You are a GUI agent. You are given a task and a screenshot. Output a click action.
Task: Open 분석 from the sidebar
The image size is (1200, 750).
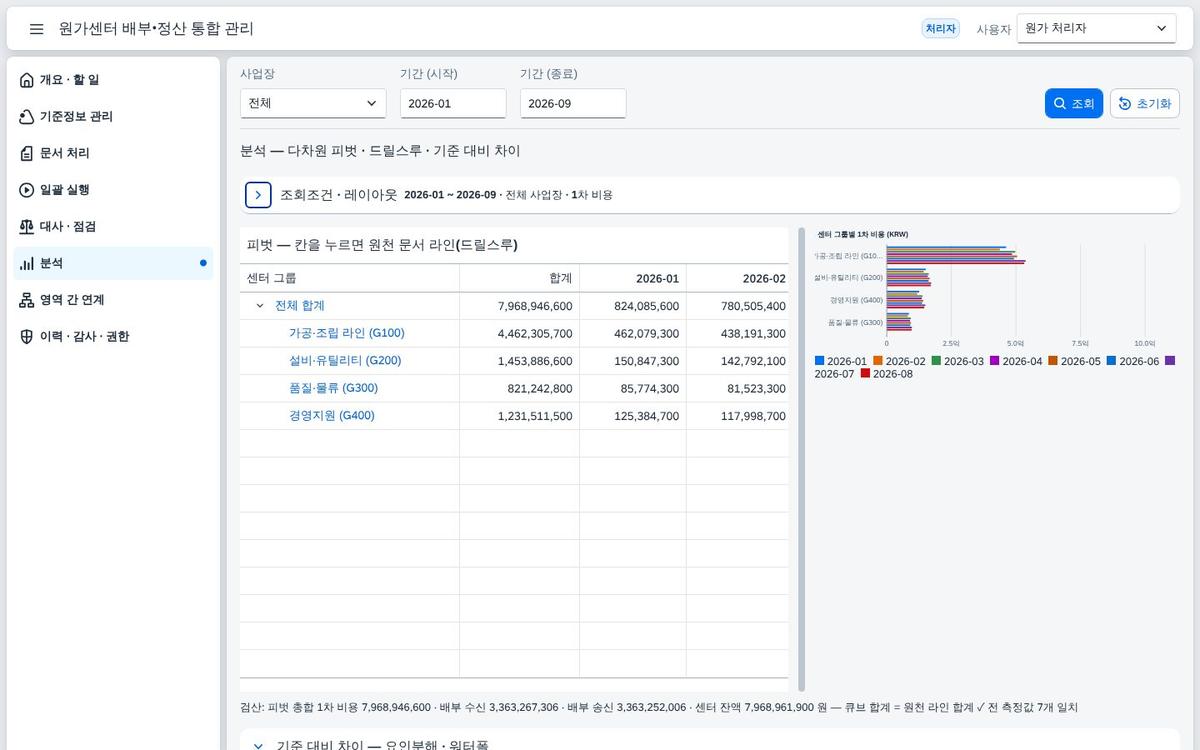113,263
